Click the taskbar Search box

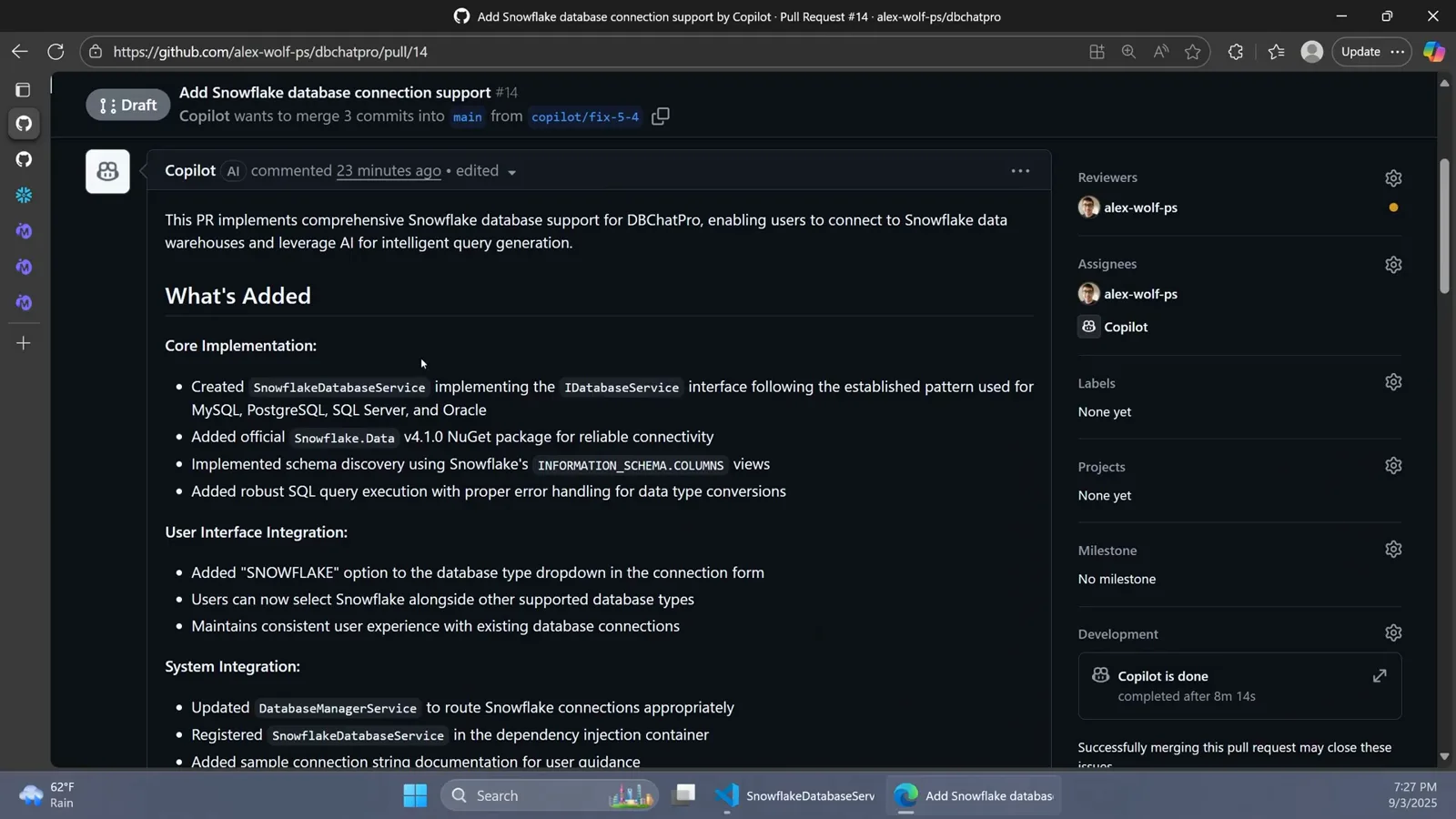[x=550, y=795]
